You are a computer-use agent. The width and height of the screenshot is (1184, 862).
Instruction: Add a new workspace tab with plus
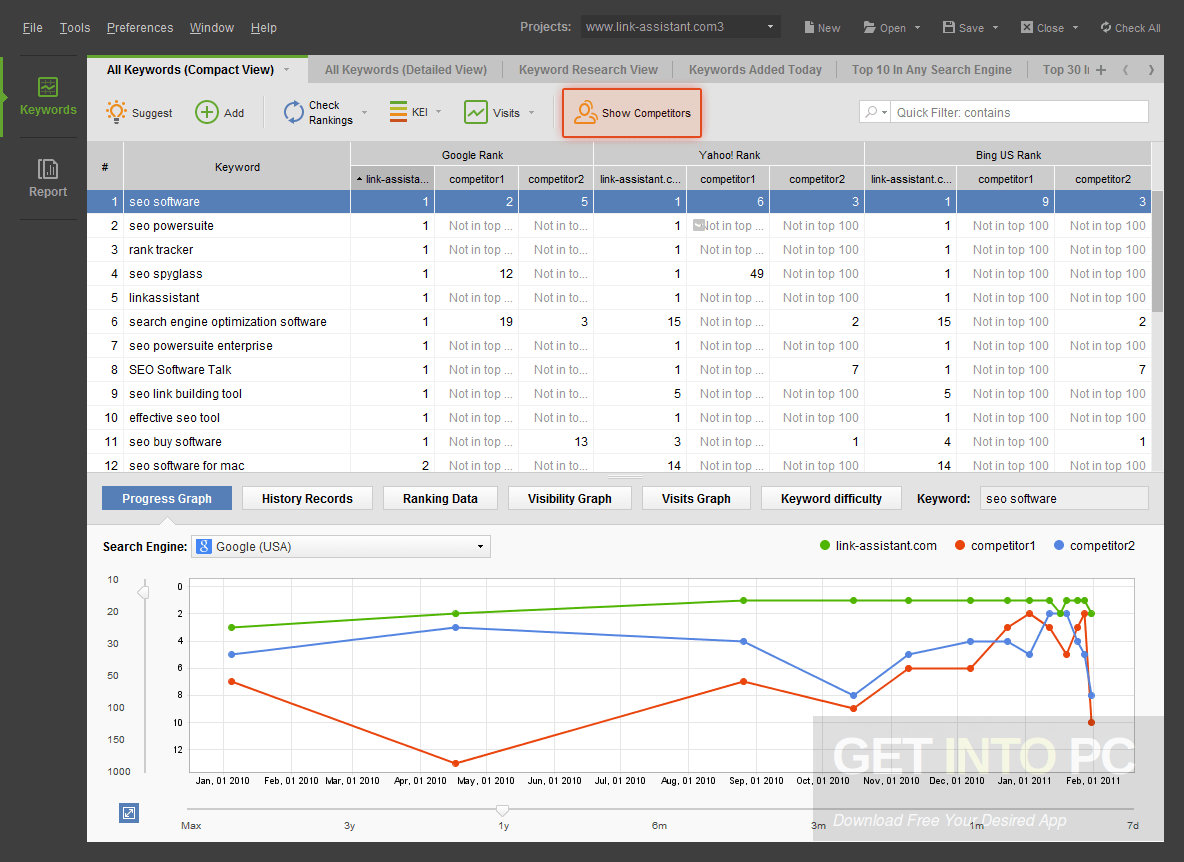[1101, 69]
